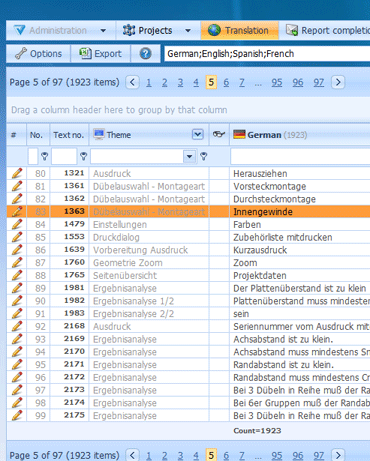Image resolution: width=370 pixels, height=461 pixels.
Task: Click the eye visibility column header
Action: pyautogui.click(x=219, y=134)
